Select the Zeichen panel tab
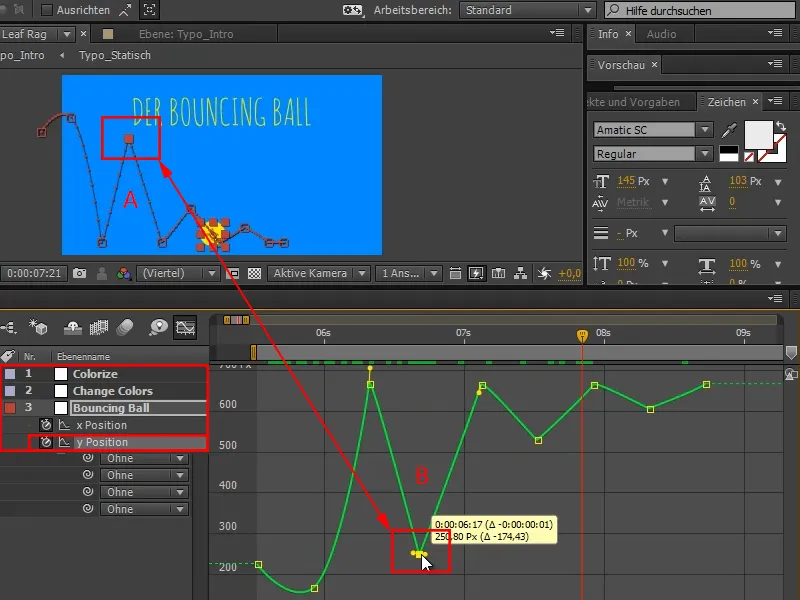 point(726,102)
